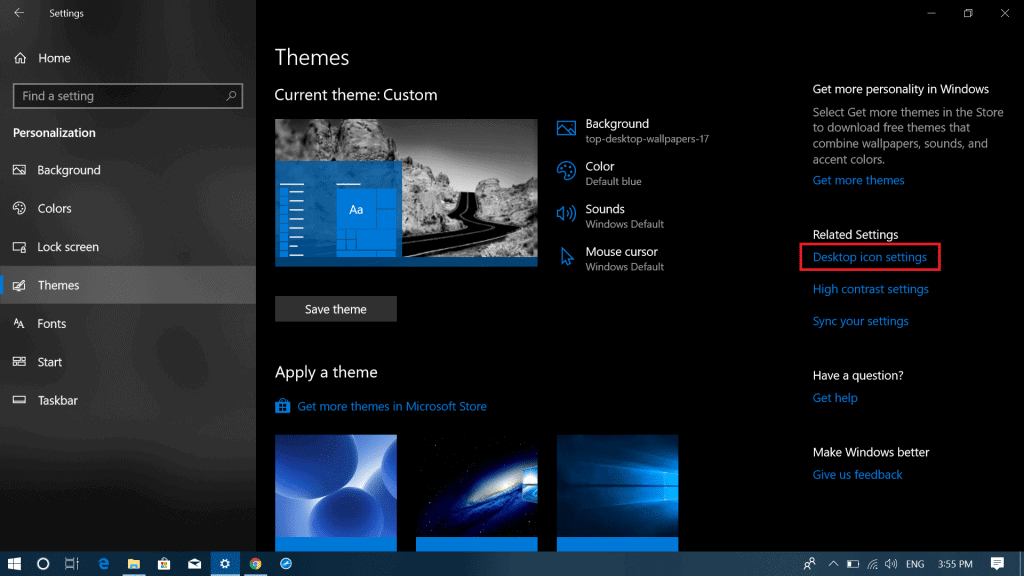This screenshot has width=1024, height=576.
Task: Click the Microsoft Store bag icon
Action: (x=282, y=406)
